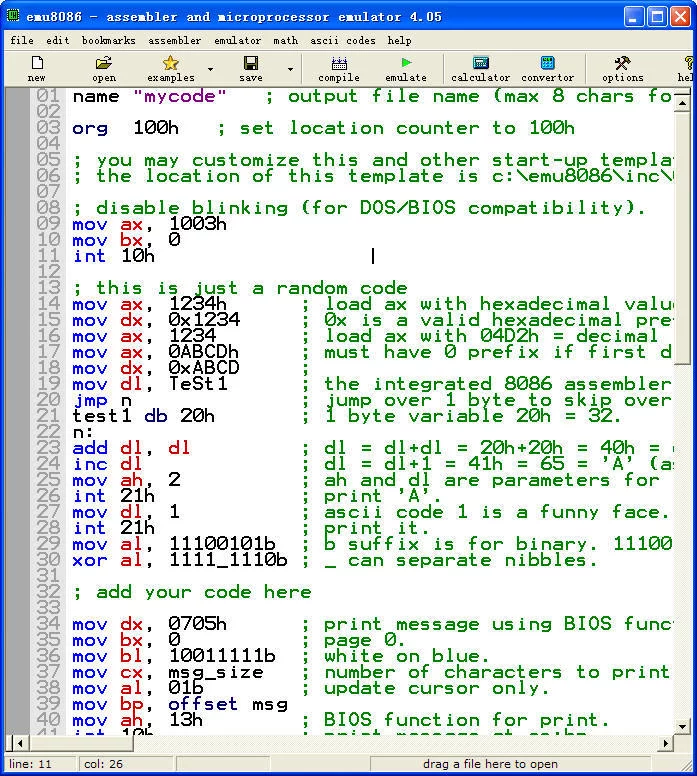This screenshot has width=697, height=776.
Task: Open the file menu
Action: (x=22, y=41)
